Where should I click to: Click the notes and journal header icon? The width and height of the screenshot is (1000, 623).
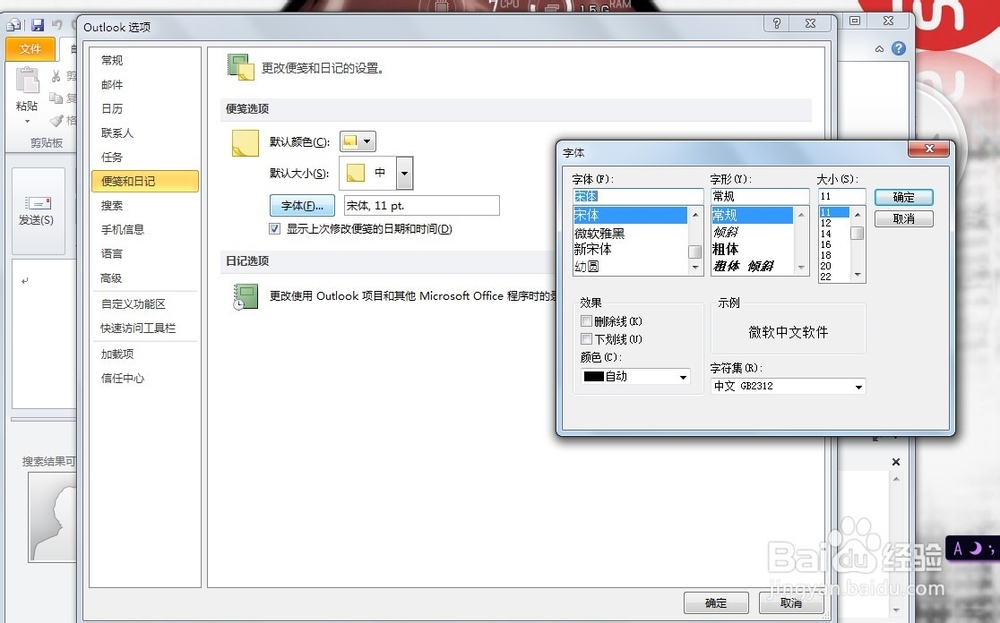[x=240, y=67]
